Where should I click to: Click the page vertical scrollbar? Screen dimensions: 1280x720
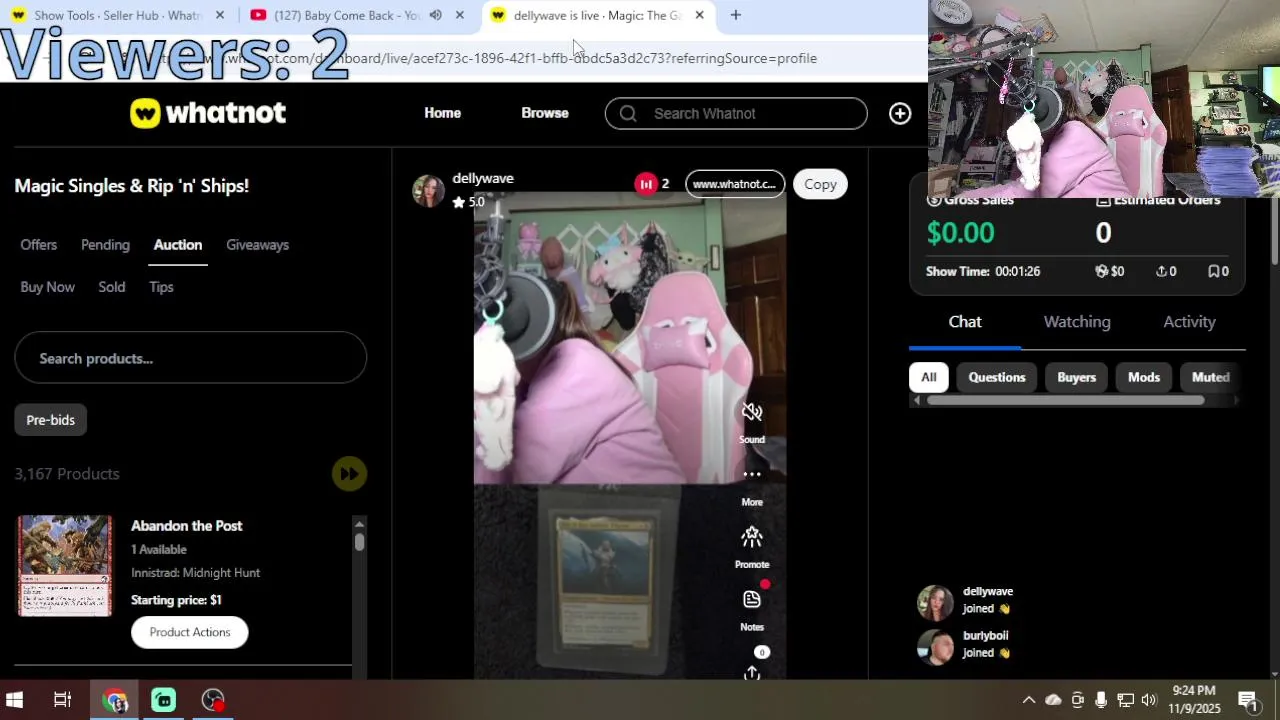1273,230
